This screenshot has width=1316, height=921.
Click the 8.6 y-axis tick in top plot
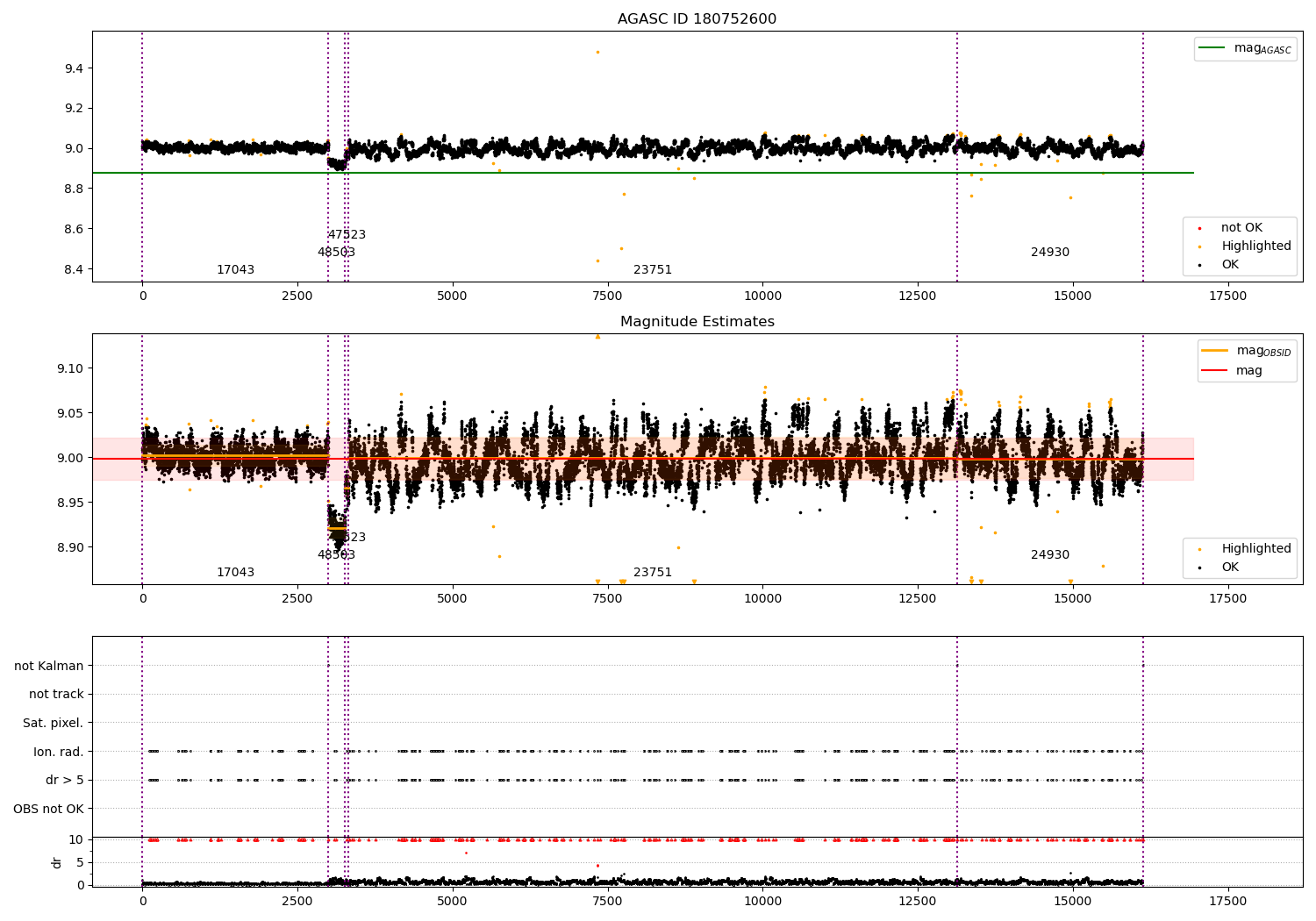pos(73,229)
